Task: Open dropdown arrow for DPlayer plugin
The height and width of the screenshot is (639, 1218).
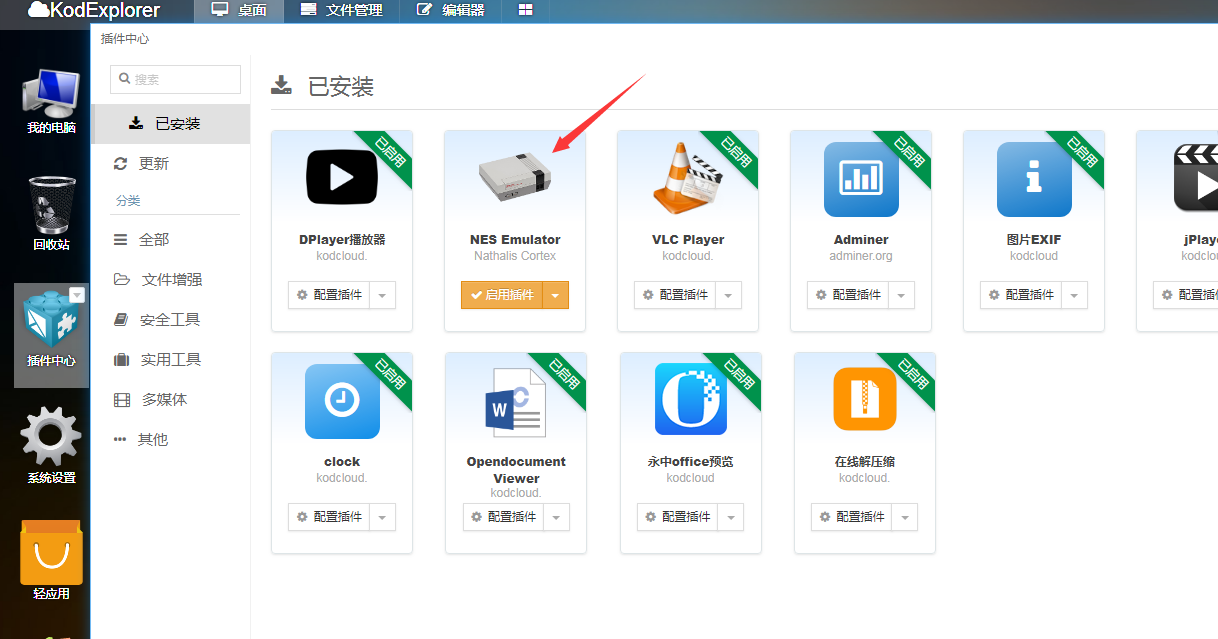Action: click(x=383, y=295)
